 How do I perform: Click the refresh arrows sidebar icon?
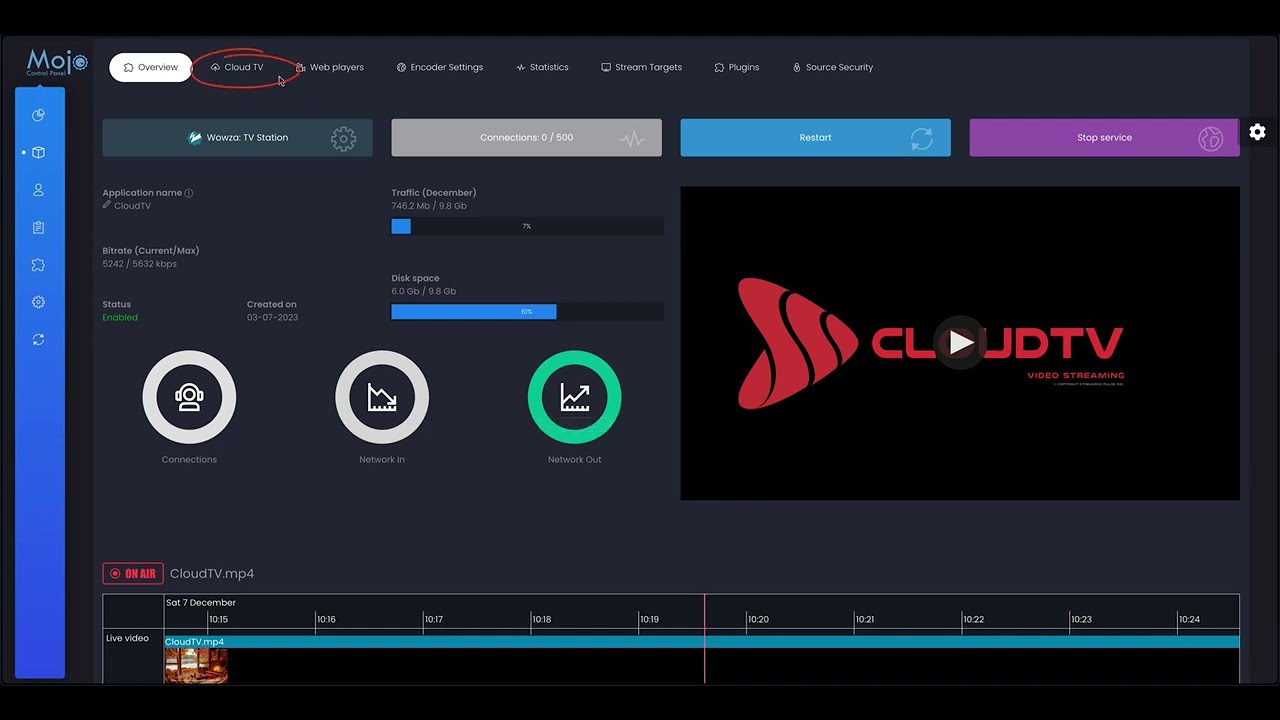(38, 340)
